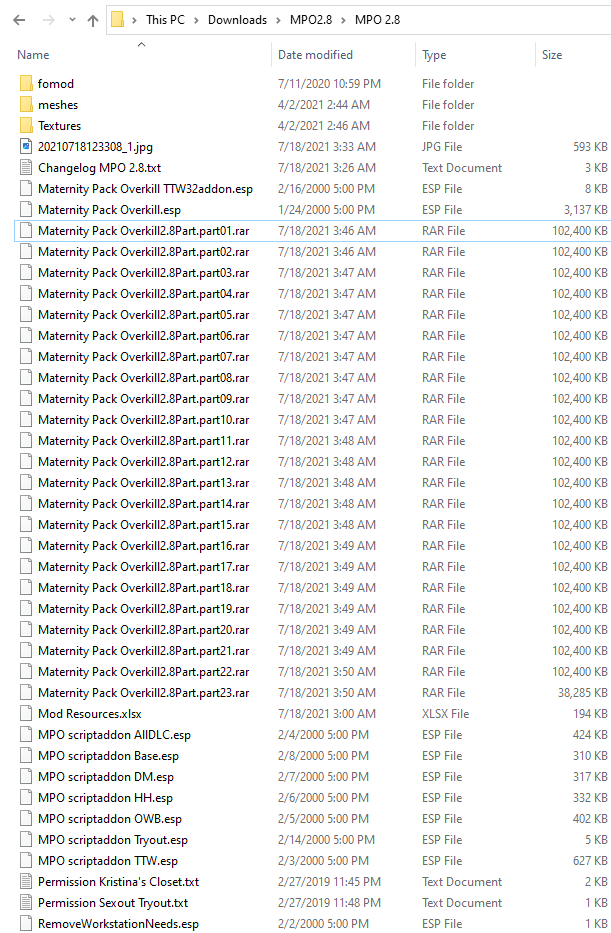
Task: Select the fomod folder icon
Action: pos(26,83)
